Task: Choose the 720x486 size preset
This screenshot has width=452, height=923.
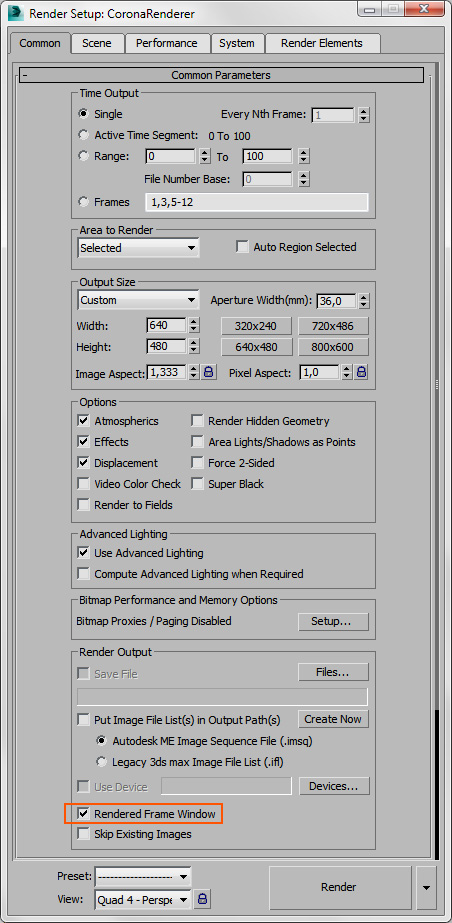Action: (x=334, y=326)
